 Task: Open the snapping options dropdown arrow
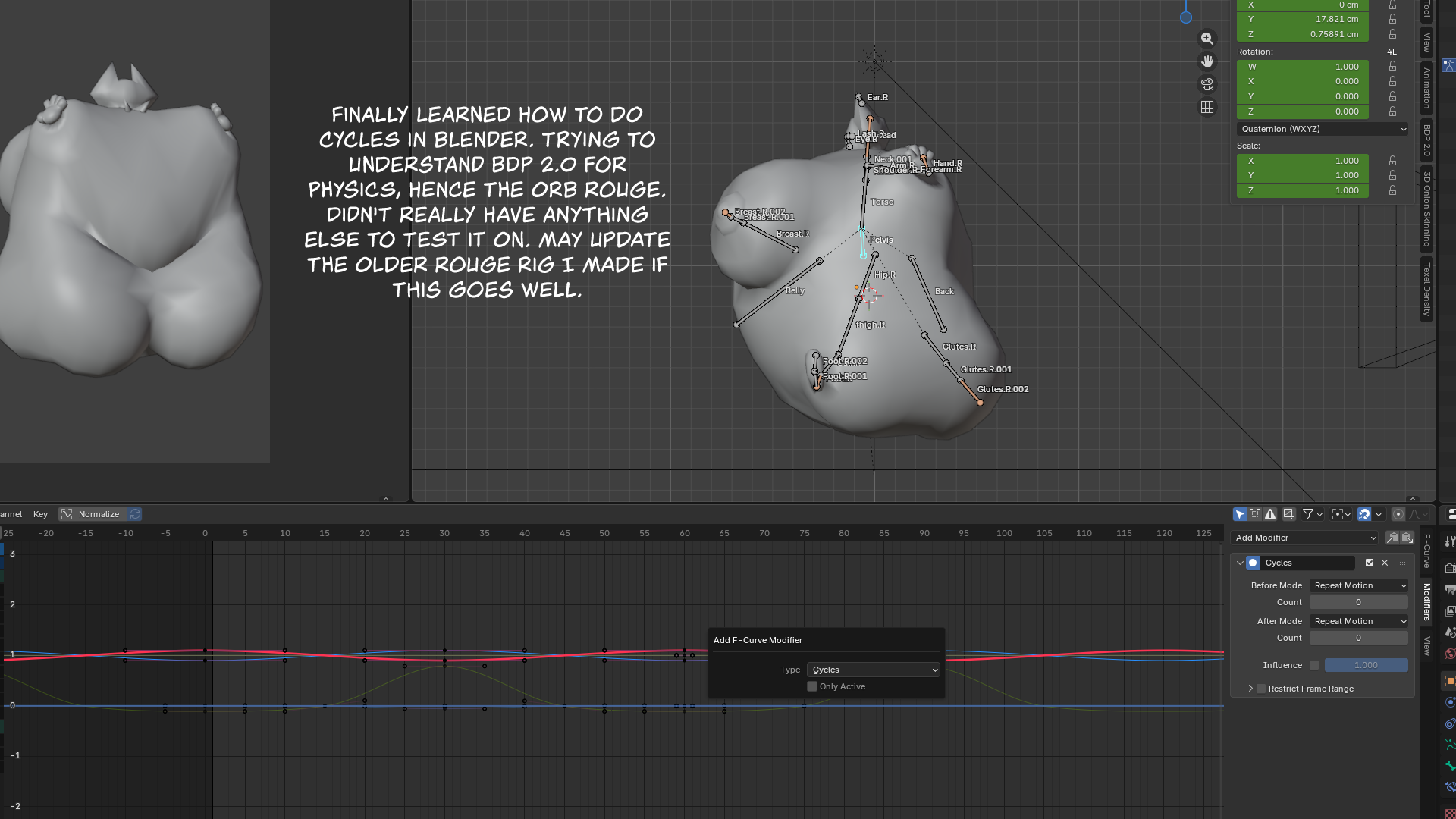[1379, 514]
